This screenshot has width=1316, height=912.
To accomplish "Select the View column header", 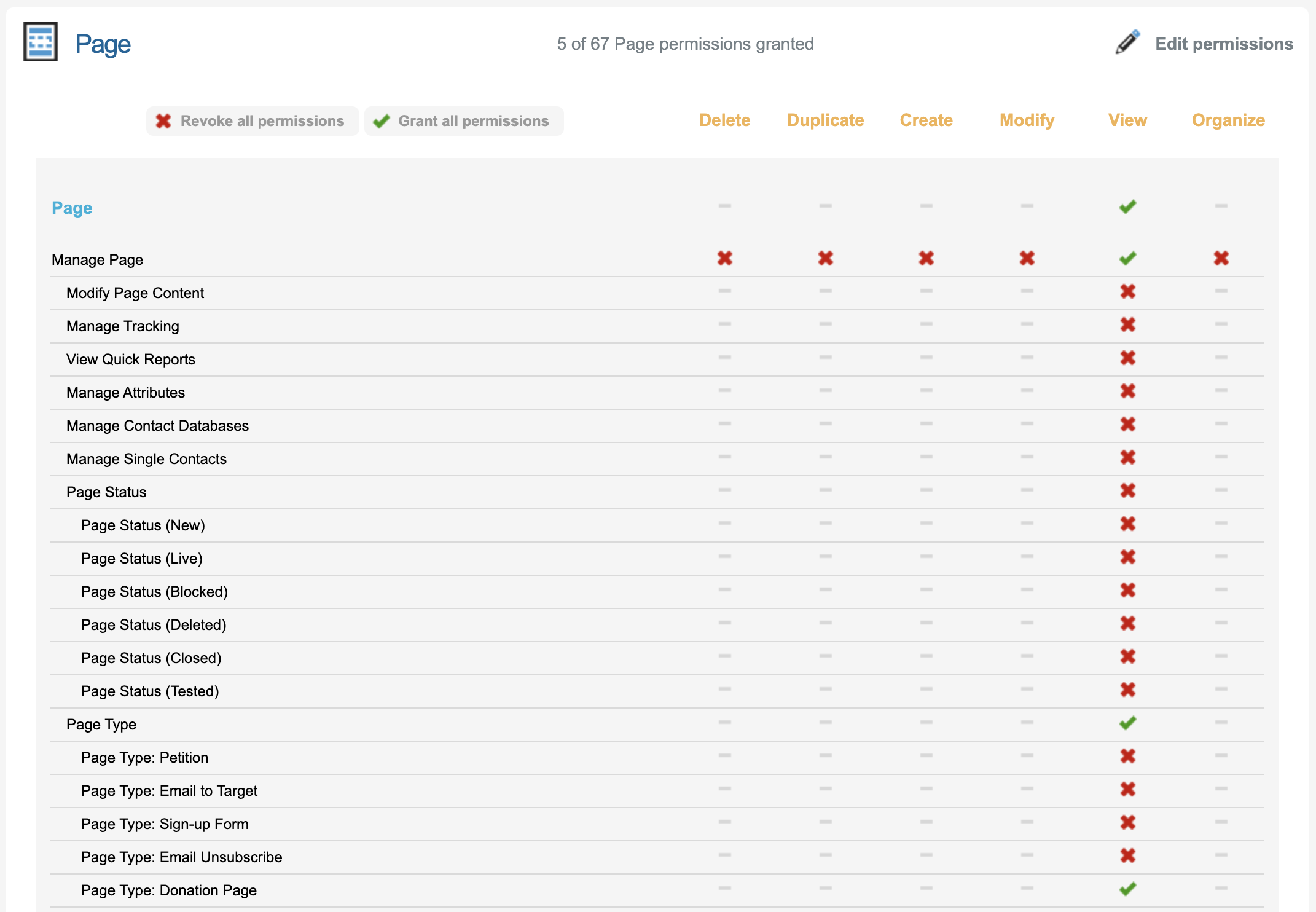I will pos(1127,120).
